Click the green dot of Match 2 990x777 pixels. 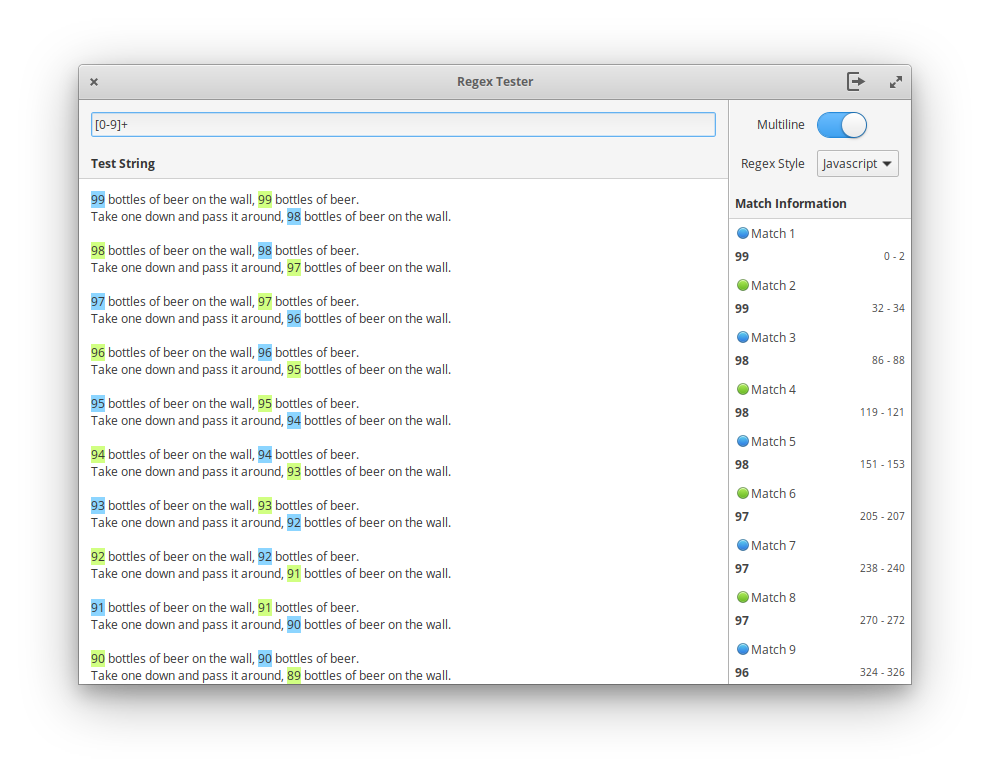(742, 285)
